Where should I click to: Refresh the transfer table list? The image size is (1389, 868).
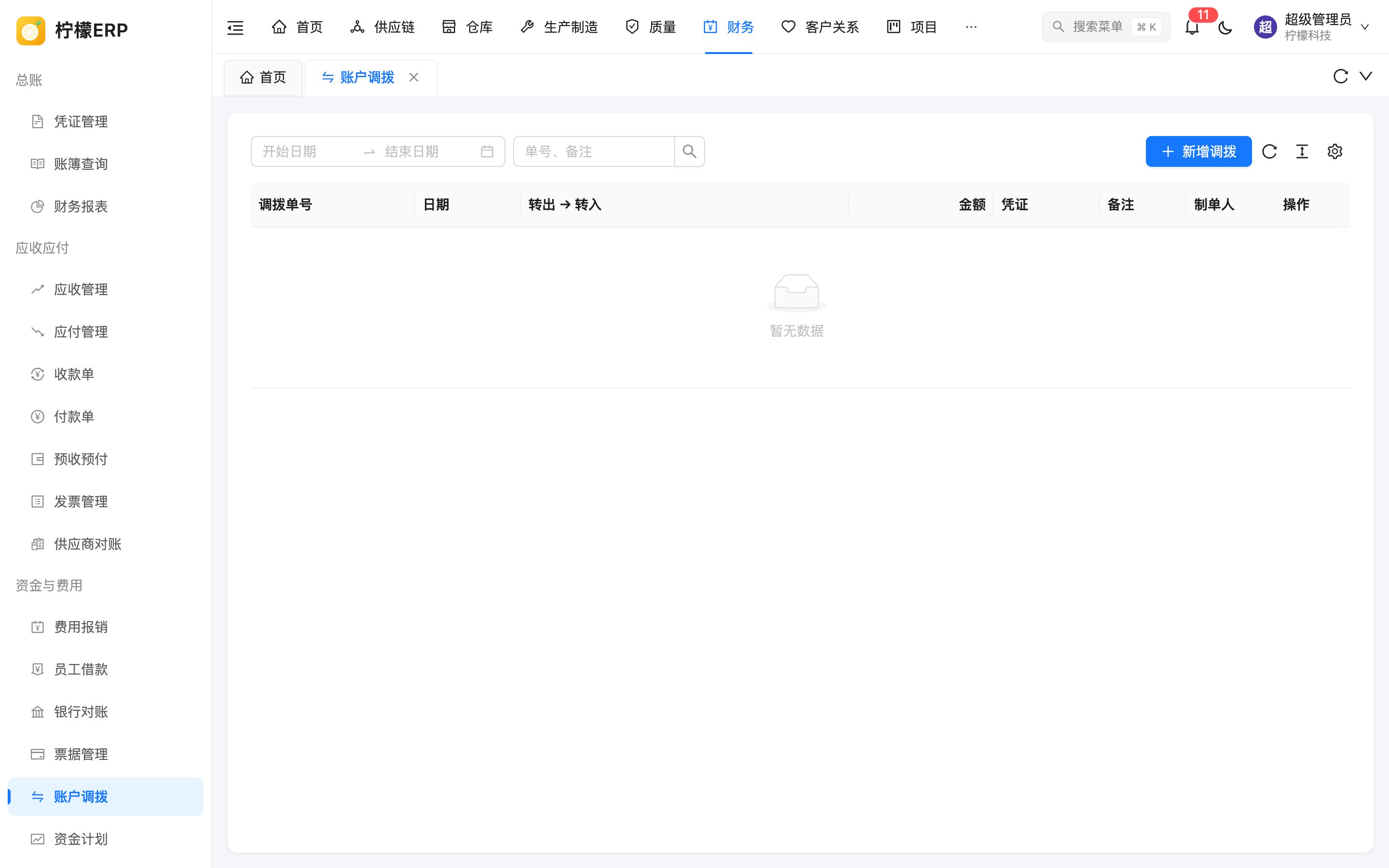(1269, 151)
